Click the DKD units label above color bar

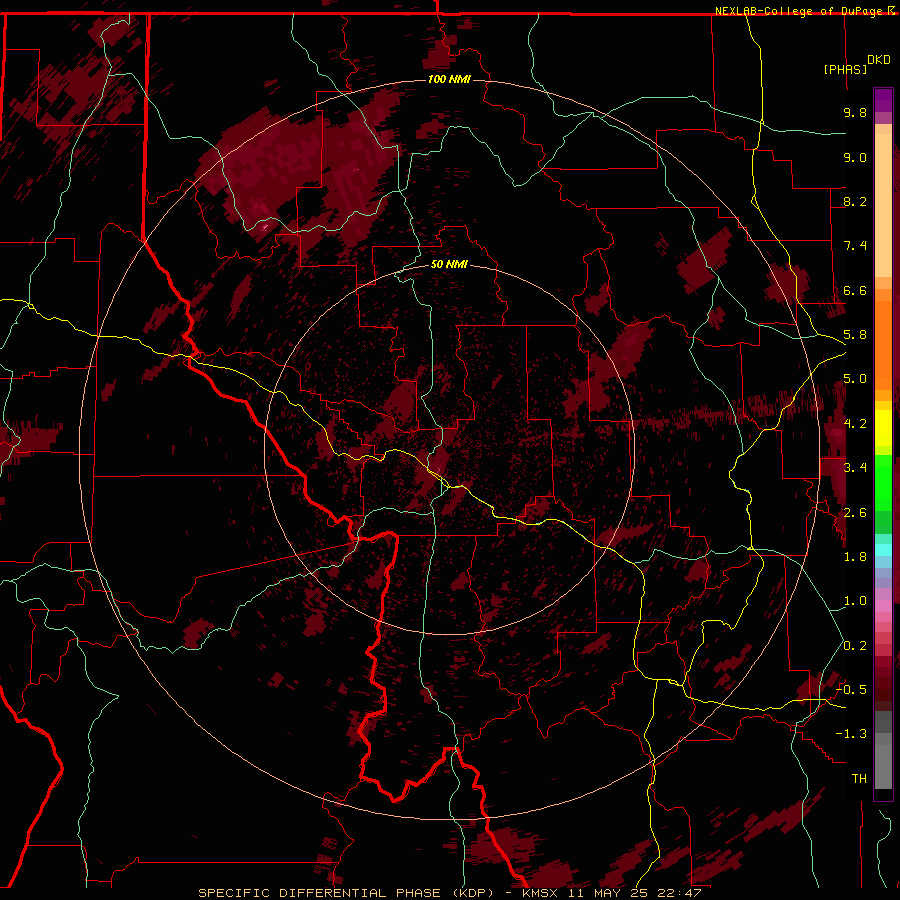879,60
